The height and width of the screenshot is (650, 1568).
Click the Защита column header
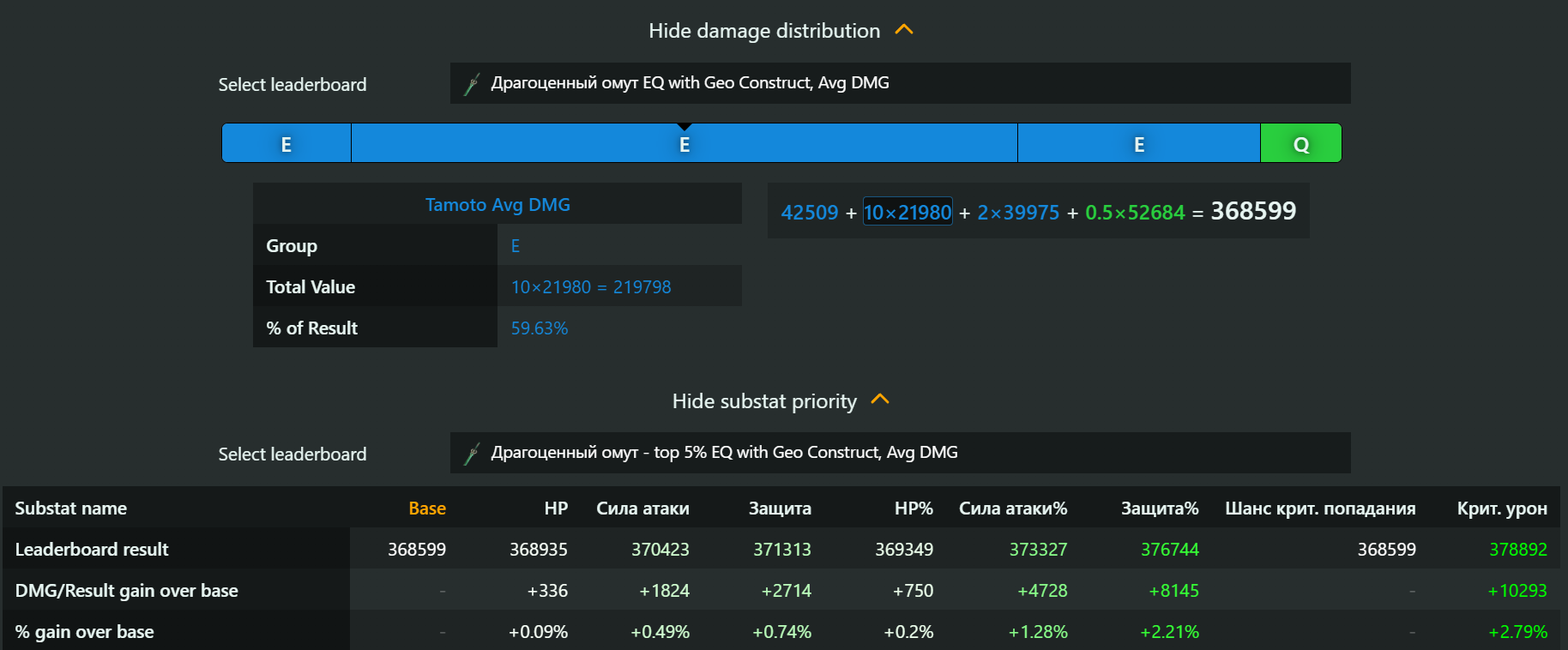pyautogui.click(x=780, y=509)
